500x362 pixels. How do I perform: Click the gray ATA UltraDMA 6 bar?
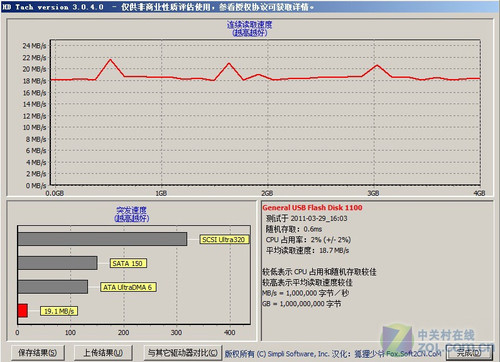[53, 287]
